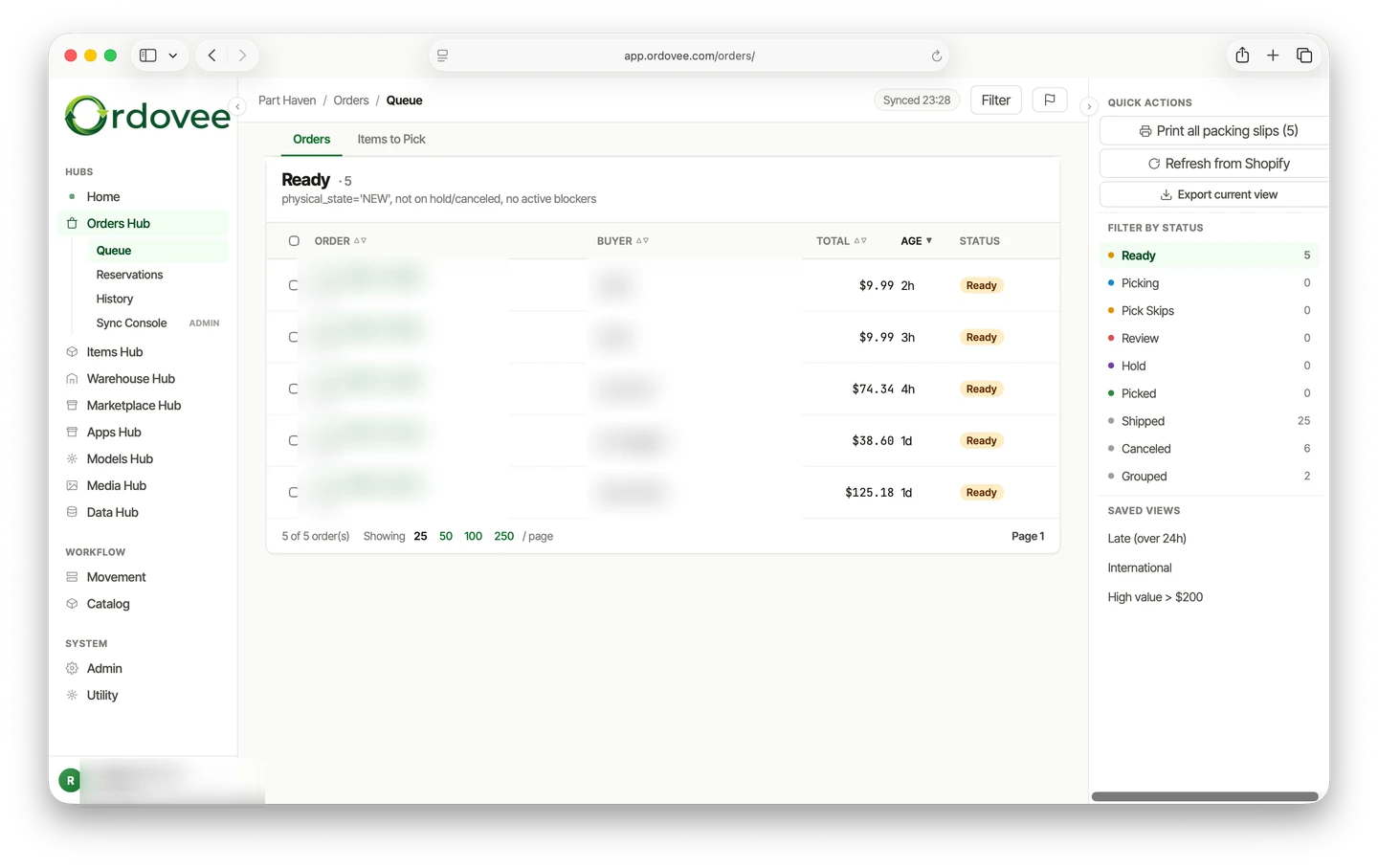
Task: Check the $38.60 order row checkbox
Action: [294, 440]
